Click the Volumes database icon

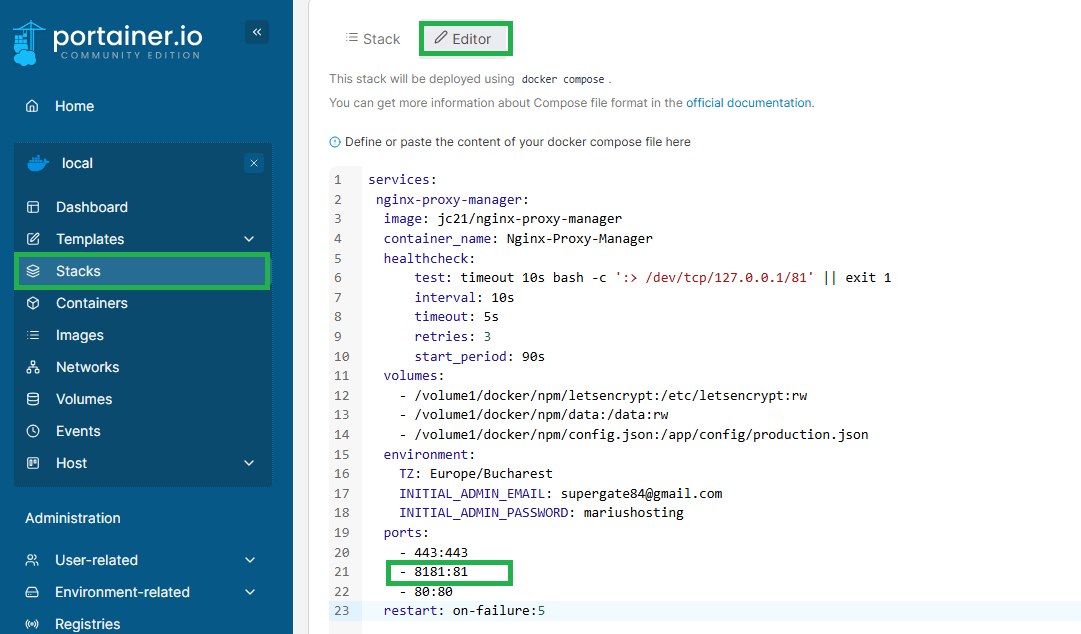click(32, 399)
